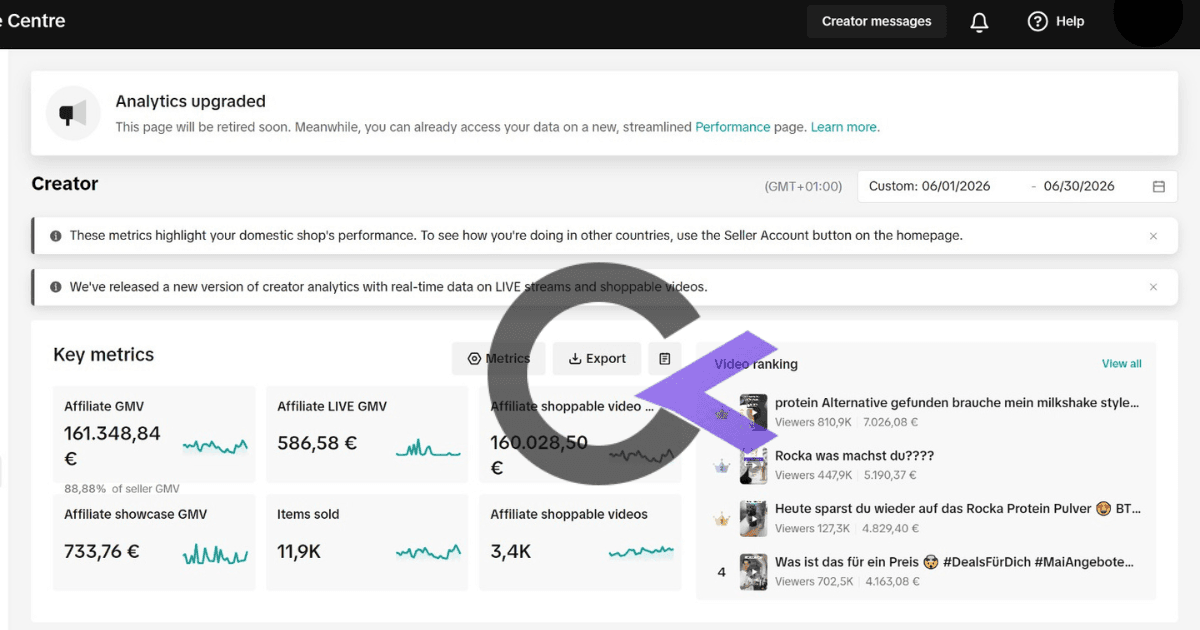1200x630 pixels.
Task: Click the Affiliate GMV sparkline chart
Action: point(215,446)
